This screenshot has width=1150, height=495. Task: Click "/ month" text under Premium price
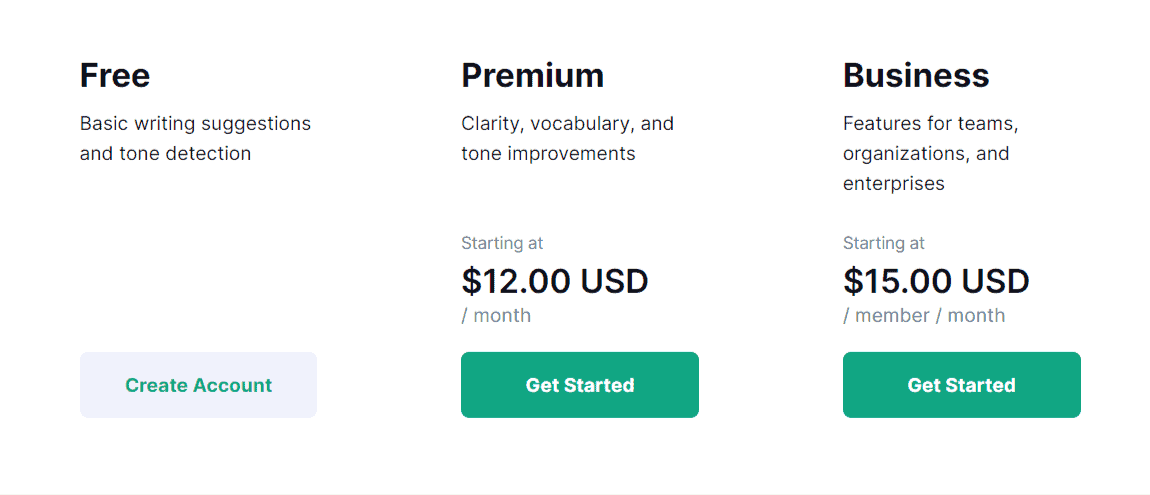click(496, 316)
